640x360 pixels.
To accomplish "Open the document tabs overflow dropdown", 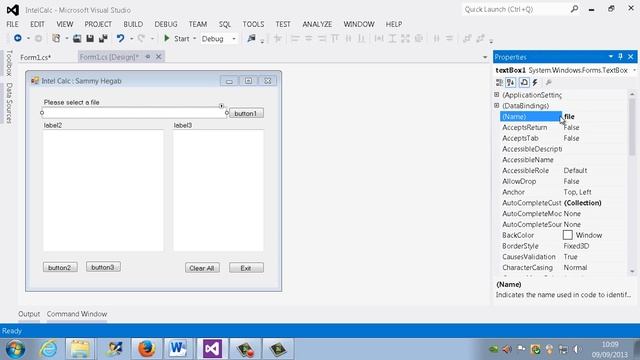I will [x=485, y=57].
